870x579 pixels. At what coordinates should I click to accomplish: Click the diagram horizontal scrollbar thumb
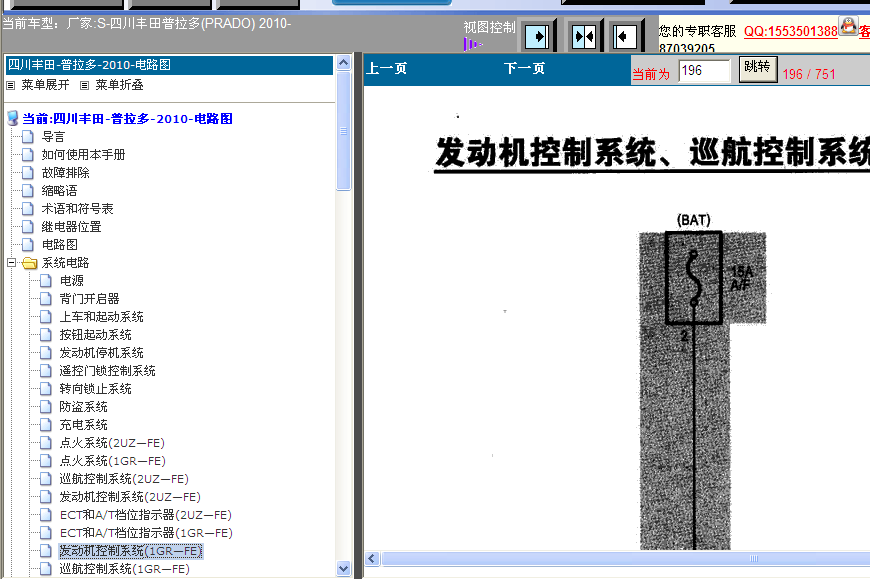626,558
